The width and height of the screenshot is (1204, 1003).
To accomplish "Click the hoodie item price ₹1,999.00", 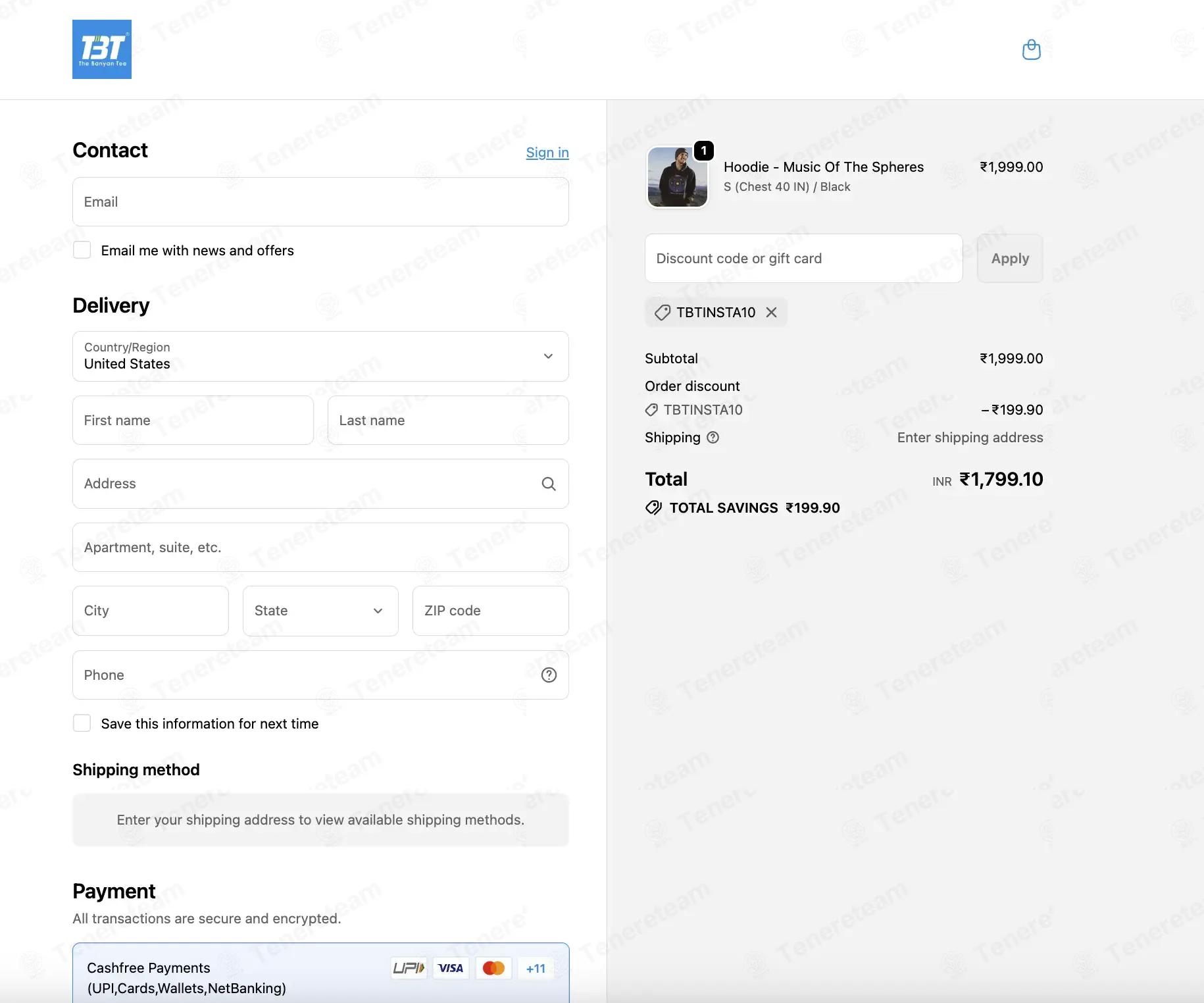I will (1012, 167).
